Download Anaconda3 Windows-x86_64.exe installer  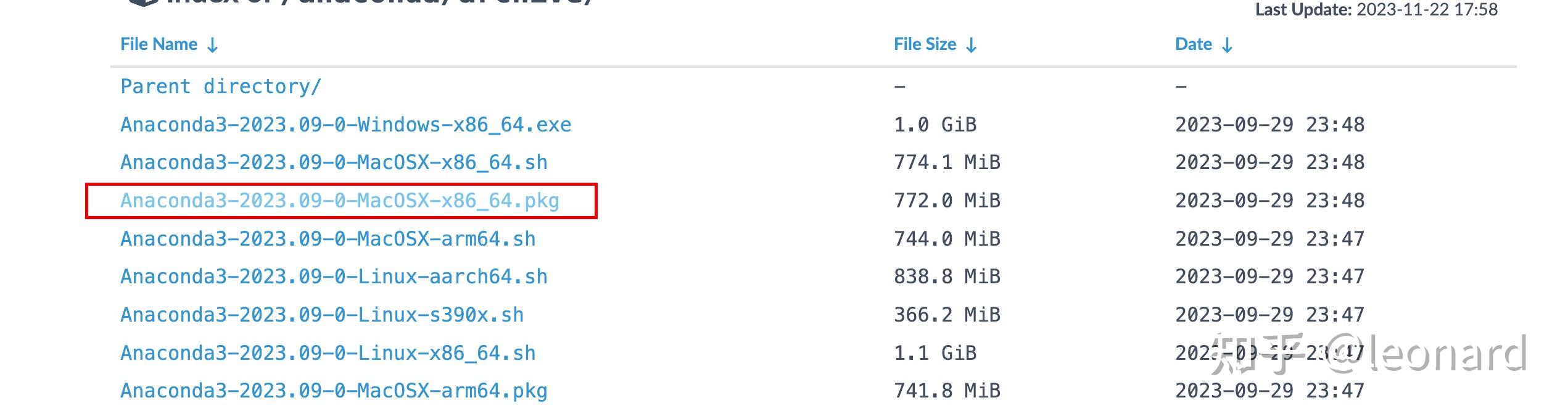(x=345, y=125)
